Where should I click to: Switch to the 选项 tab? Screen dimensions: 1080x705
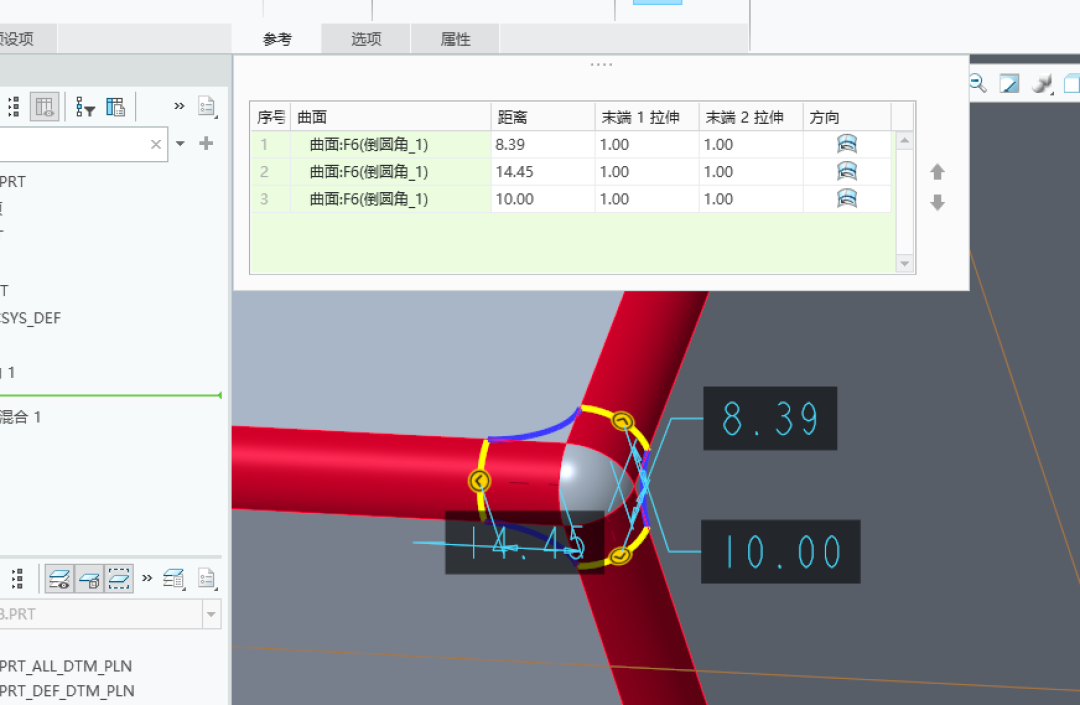[366, 39]
